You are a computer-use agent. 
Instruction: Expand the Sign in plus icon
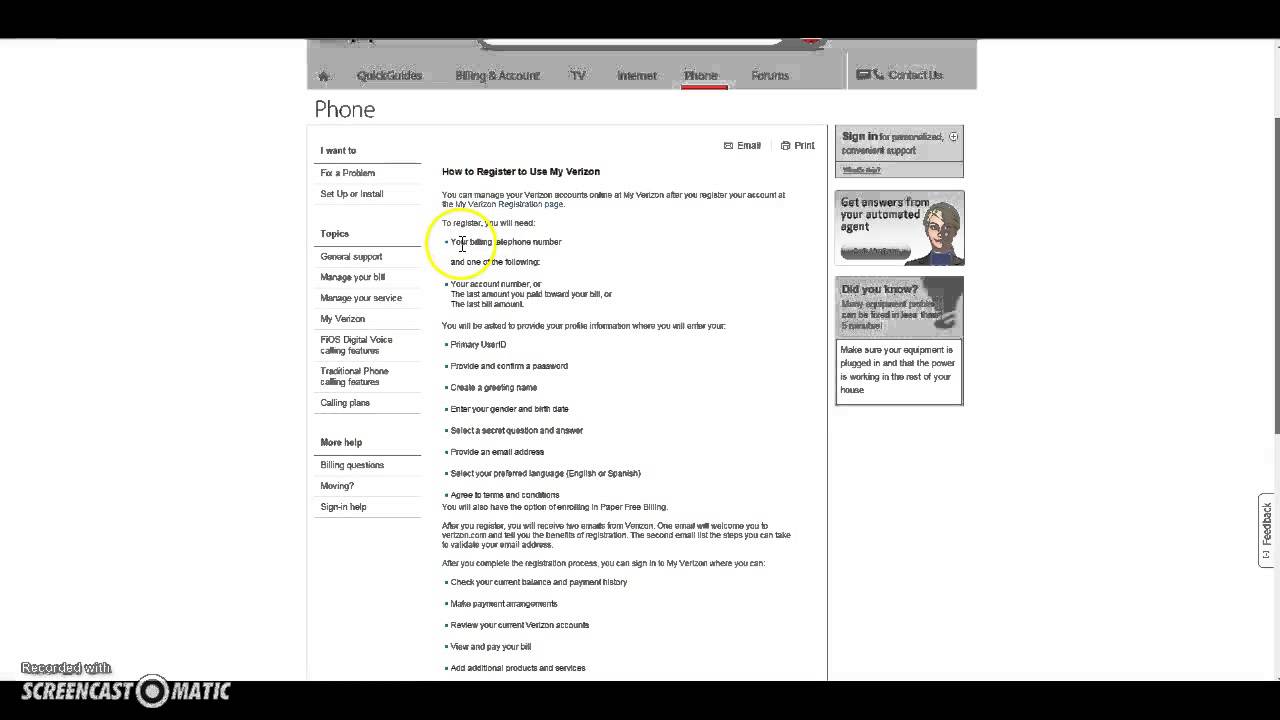953,137
